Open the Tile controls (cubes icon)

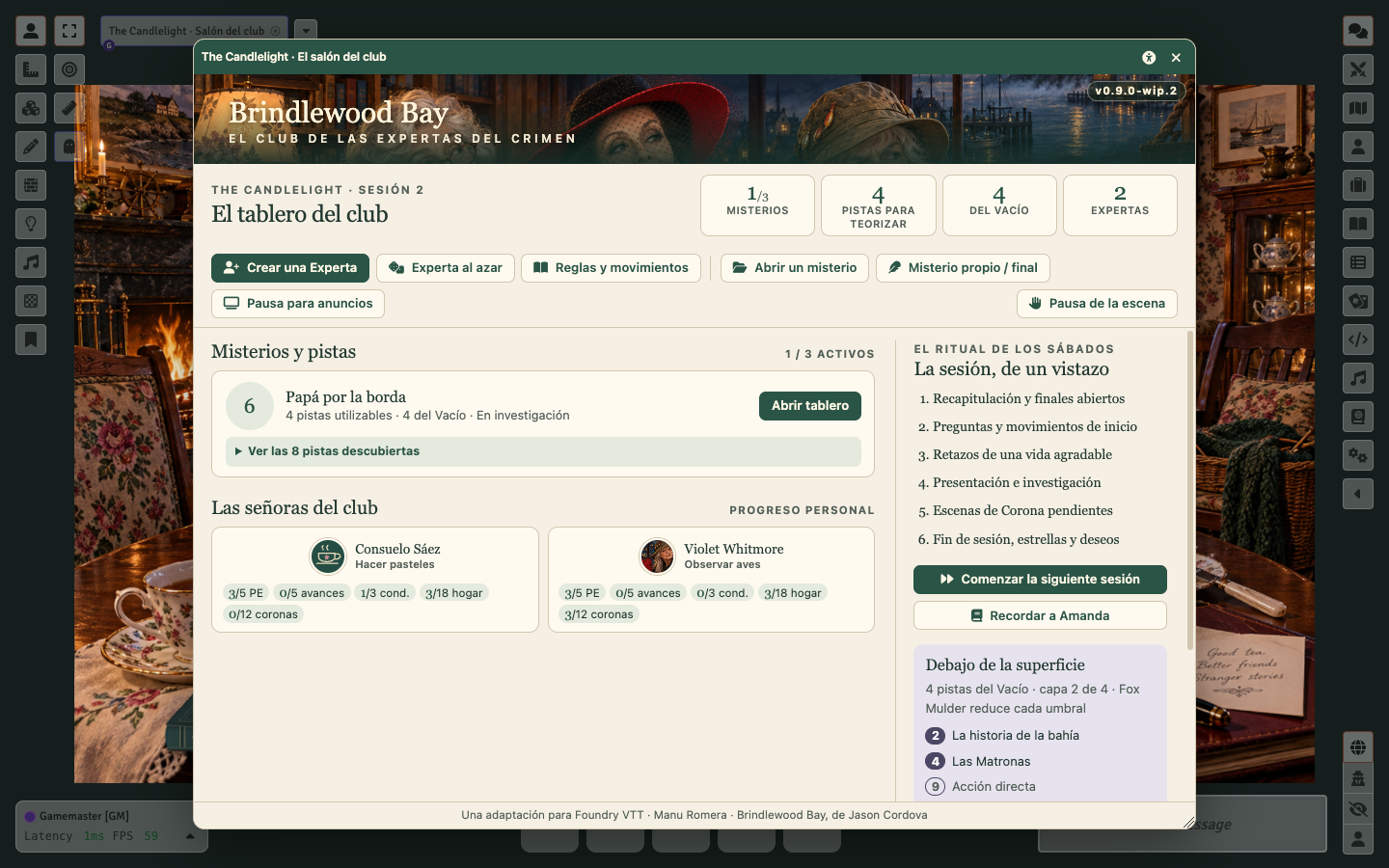pos(31,108)
